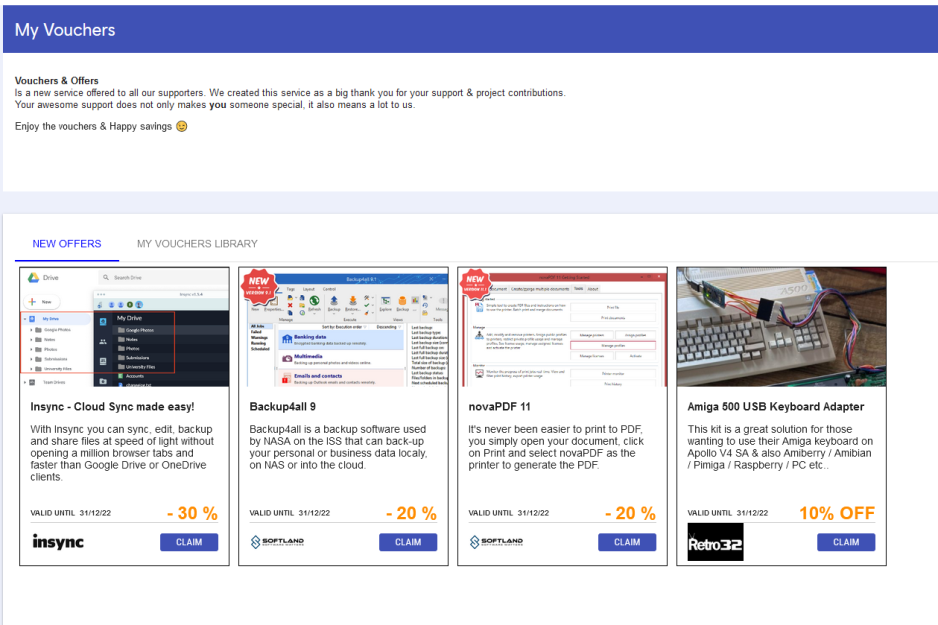This screenshot has height=625, width=938.
Task: Open the Amiga 500 keyboard photo
Action: [781, 327]
